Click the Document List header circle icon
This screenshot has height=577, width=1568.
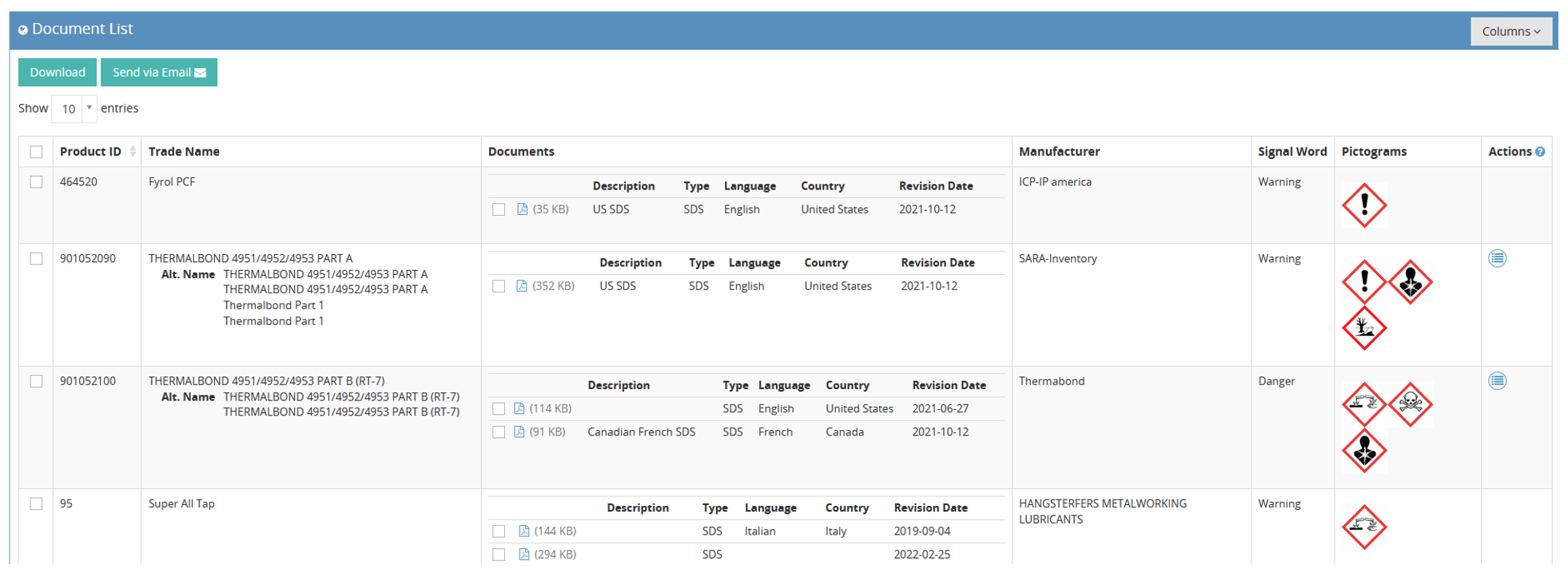pyautogui.click(x=23, y=30)
